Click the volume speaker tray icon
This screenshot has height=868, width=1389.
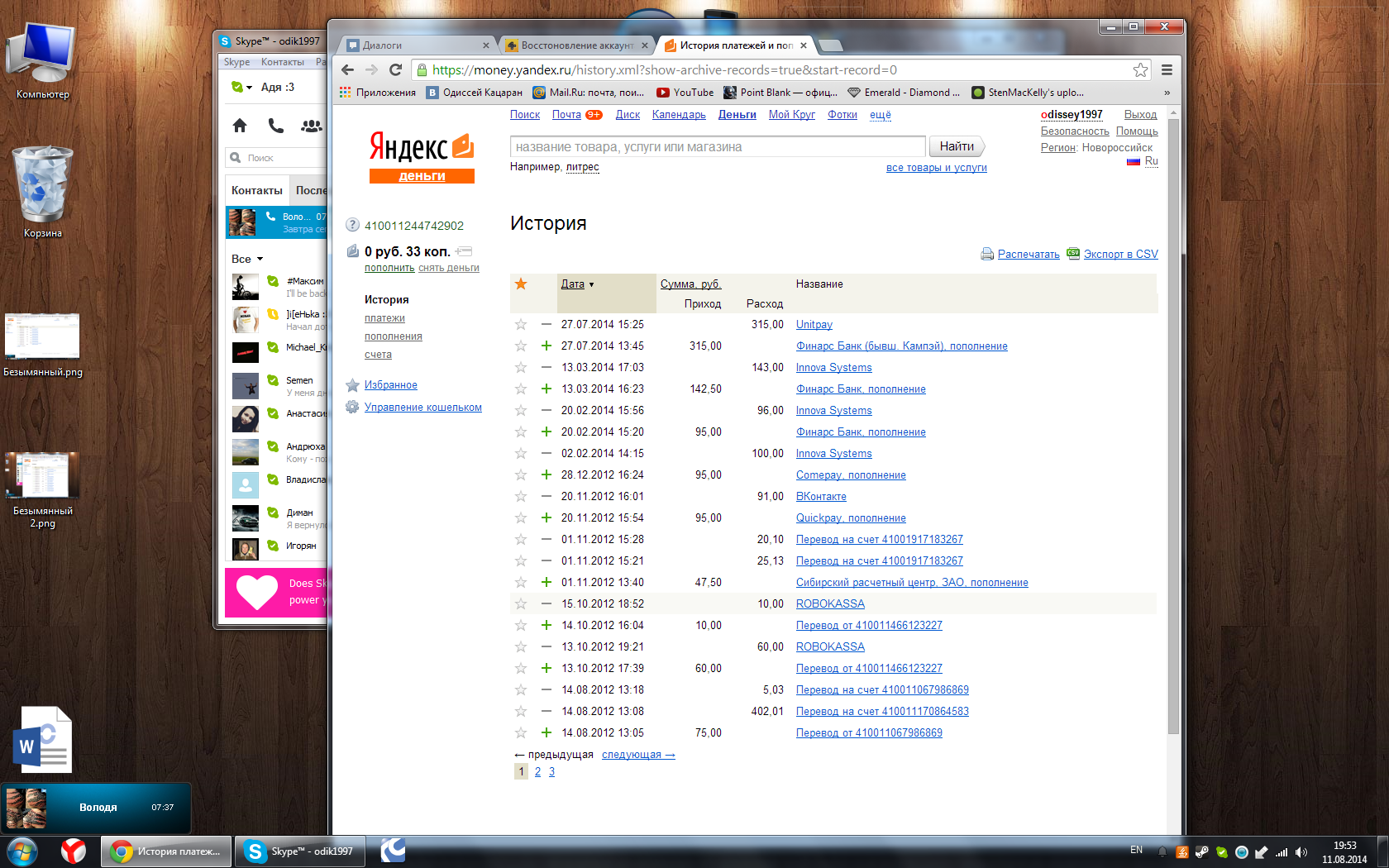1301,851
